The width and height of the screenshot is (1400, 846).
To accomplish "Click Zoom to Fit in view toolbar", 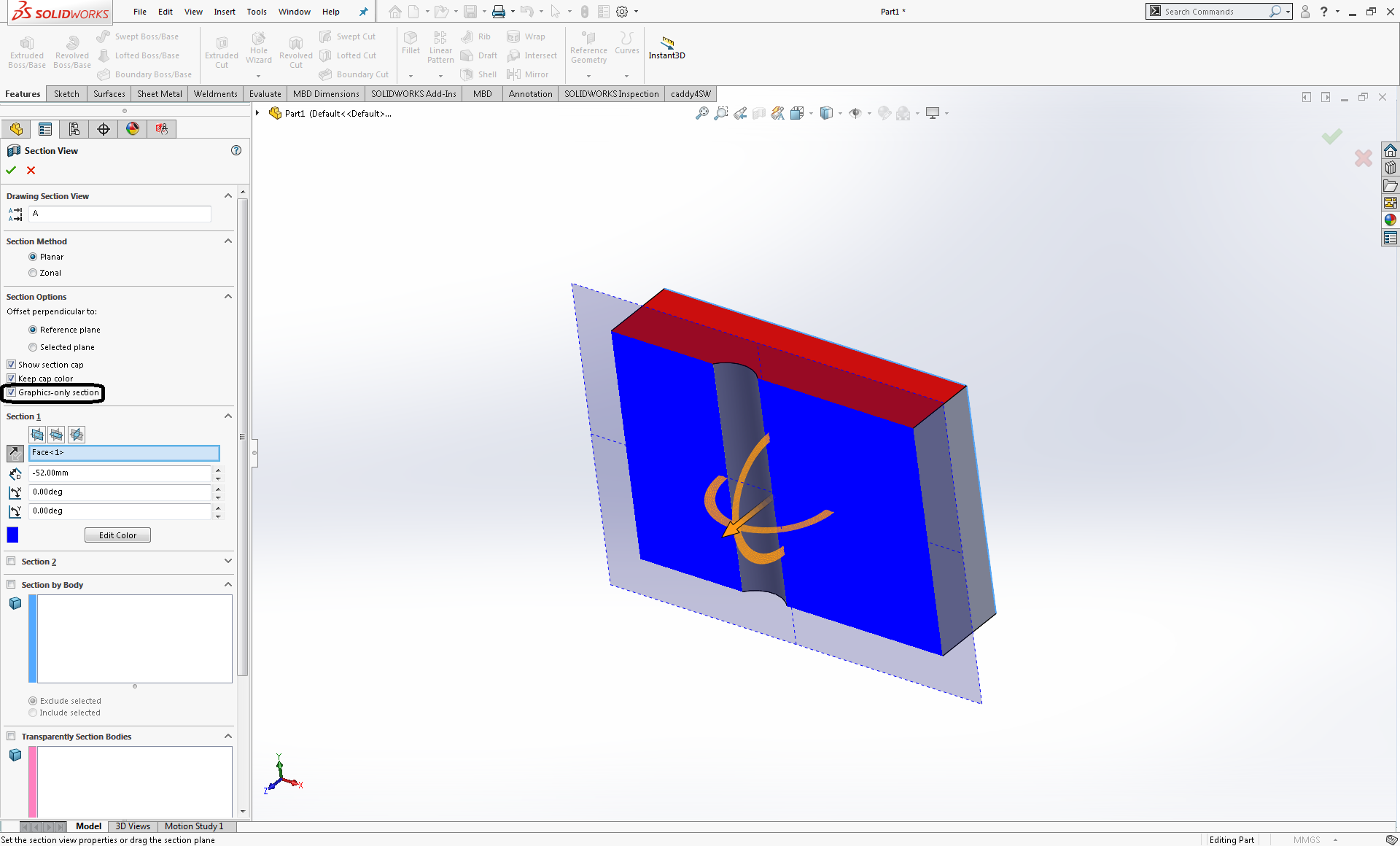I will (701, 113).
